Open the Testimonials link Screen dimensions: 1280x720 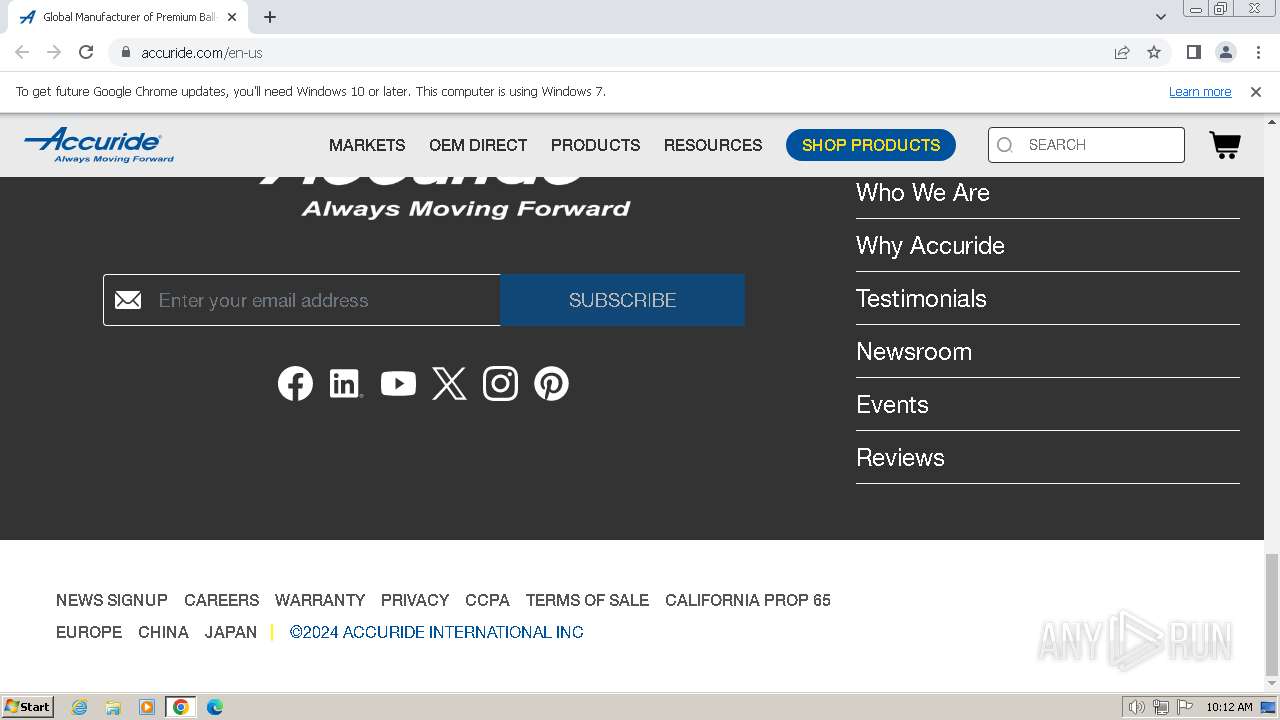coord(921,298)
